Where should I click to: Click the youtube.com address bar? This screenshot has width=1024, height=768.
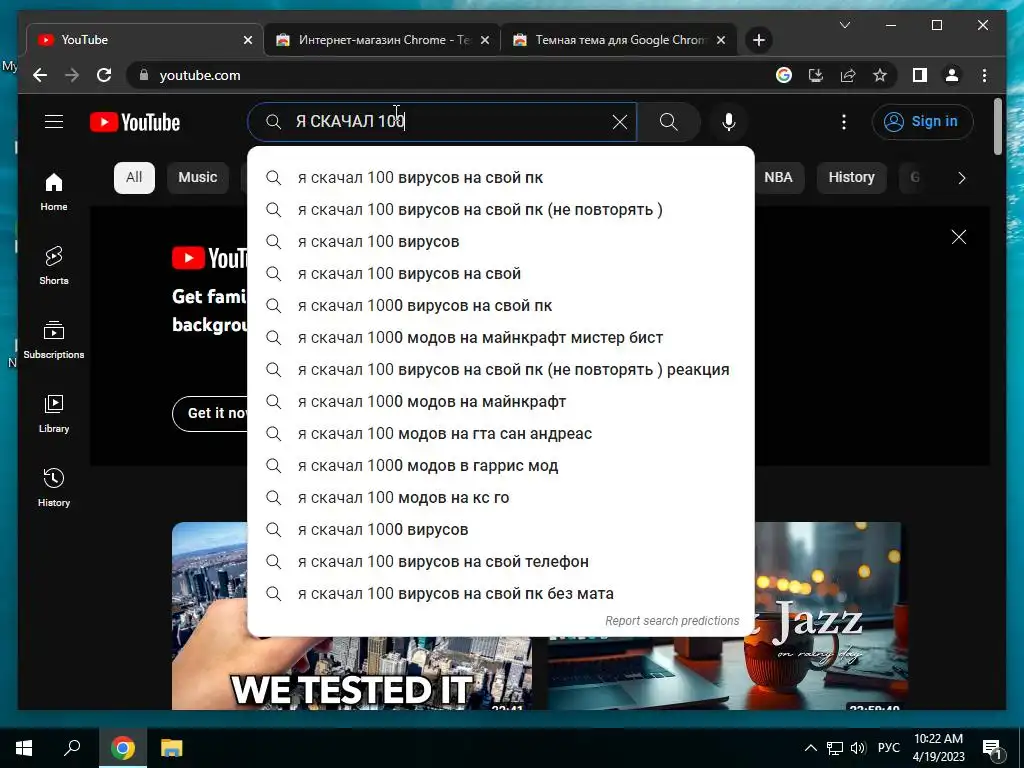point(451,75)
